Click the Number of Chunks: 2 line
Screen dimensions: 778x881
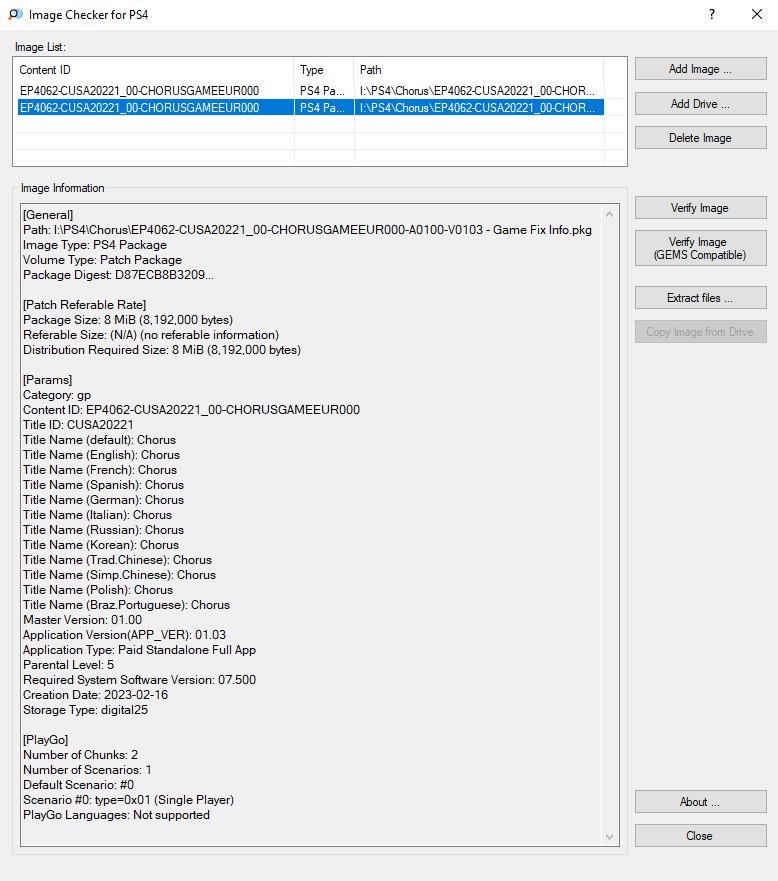tap(80, 755)
